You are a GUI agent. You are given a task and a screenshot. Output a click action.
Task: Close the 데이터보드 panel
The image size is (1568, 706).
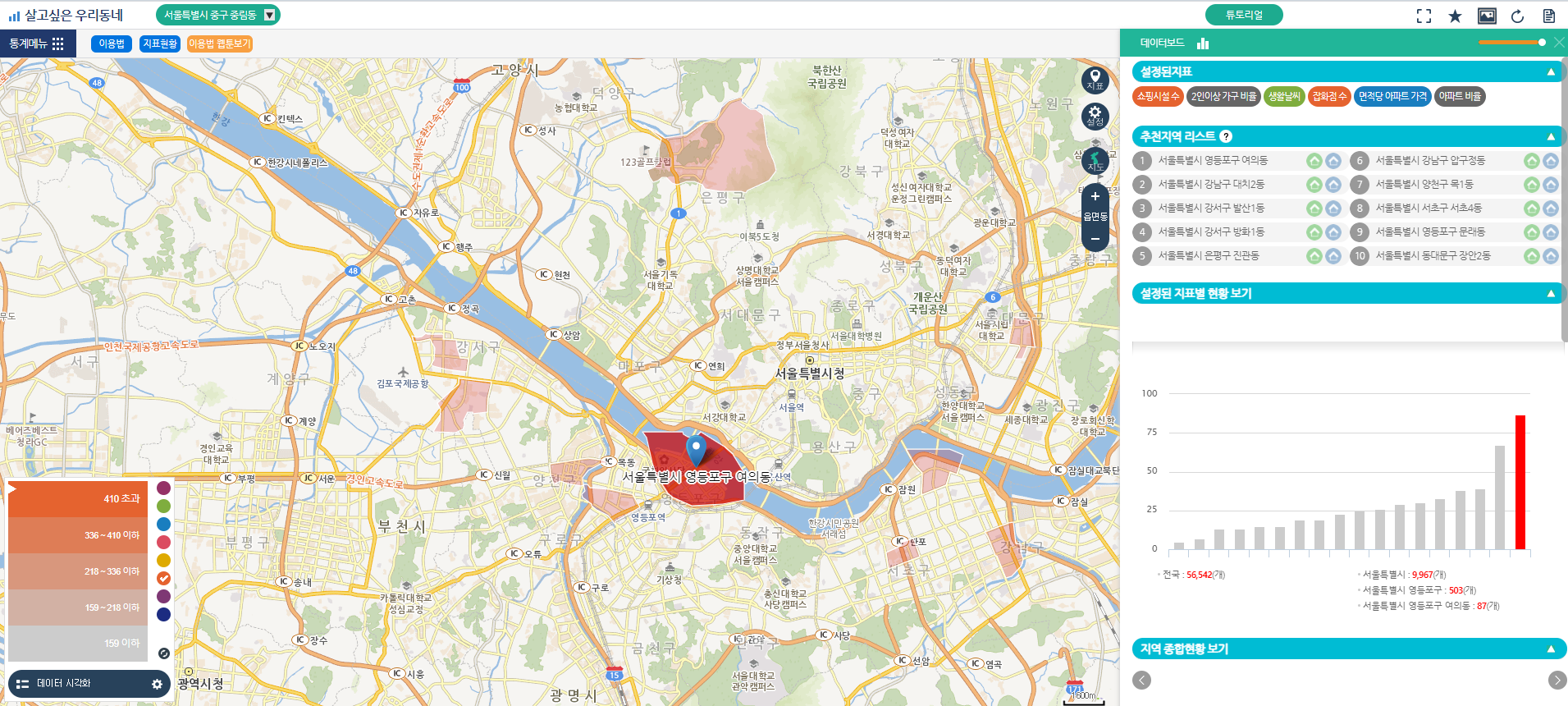coord(1559,43)
